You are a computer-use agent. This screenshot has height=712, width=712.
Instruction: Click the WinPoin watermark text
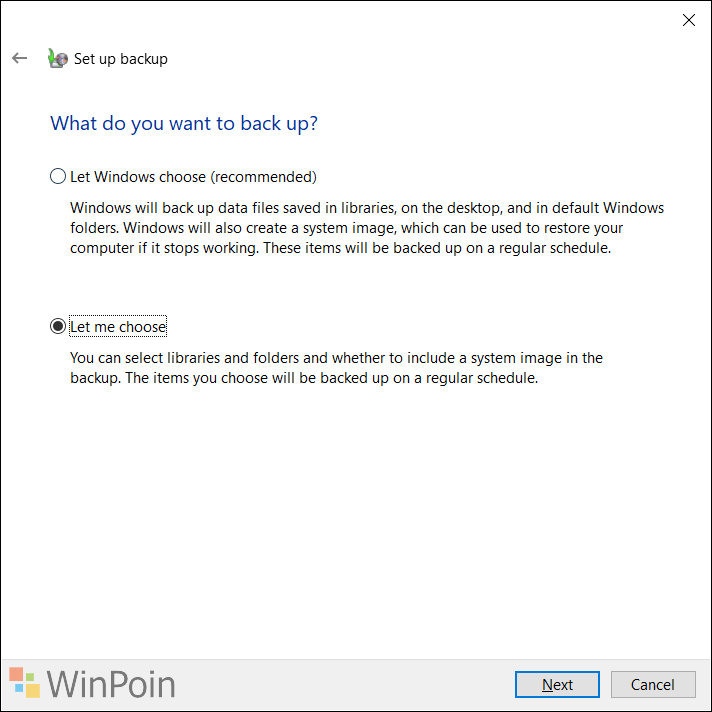click(111, 684)
